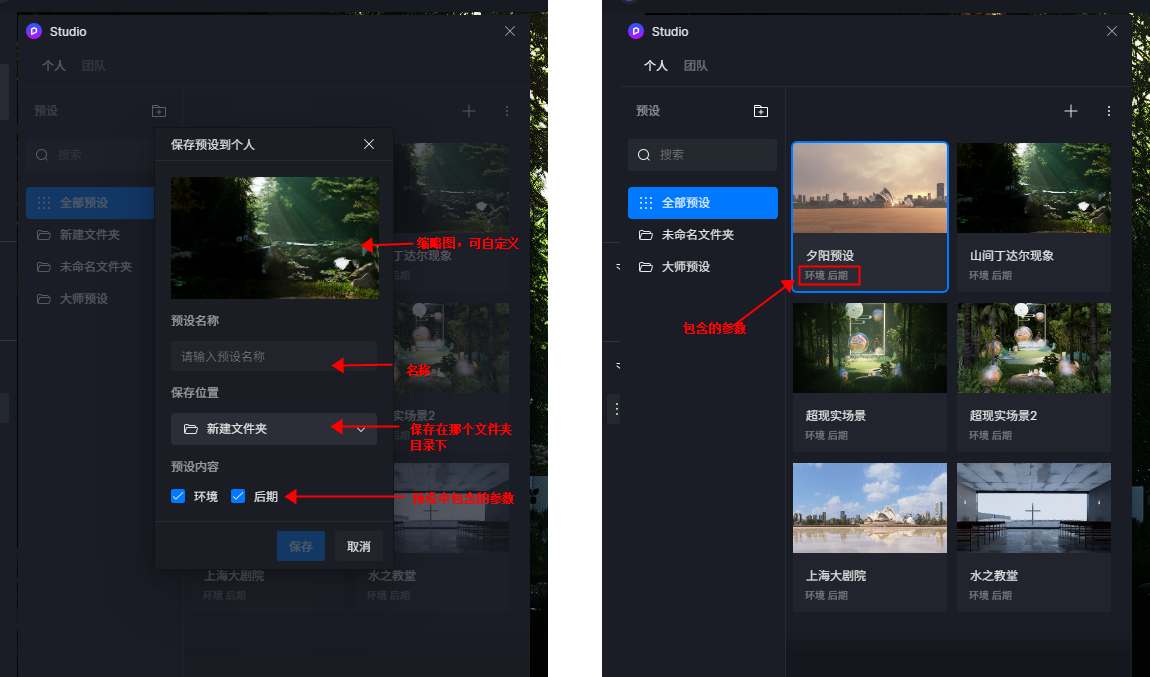Select 个人 tab in left Studio window
The width and height of the screenshot is (1150, 677).
(54, 66)
